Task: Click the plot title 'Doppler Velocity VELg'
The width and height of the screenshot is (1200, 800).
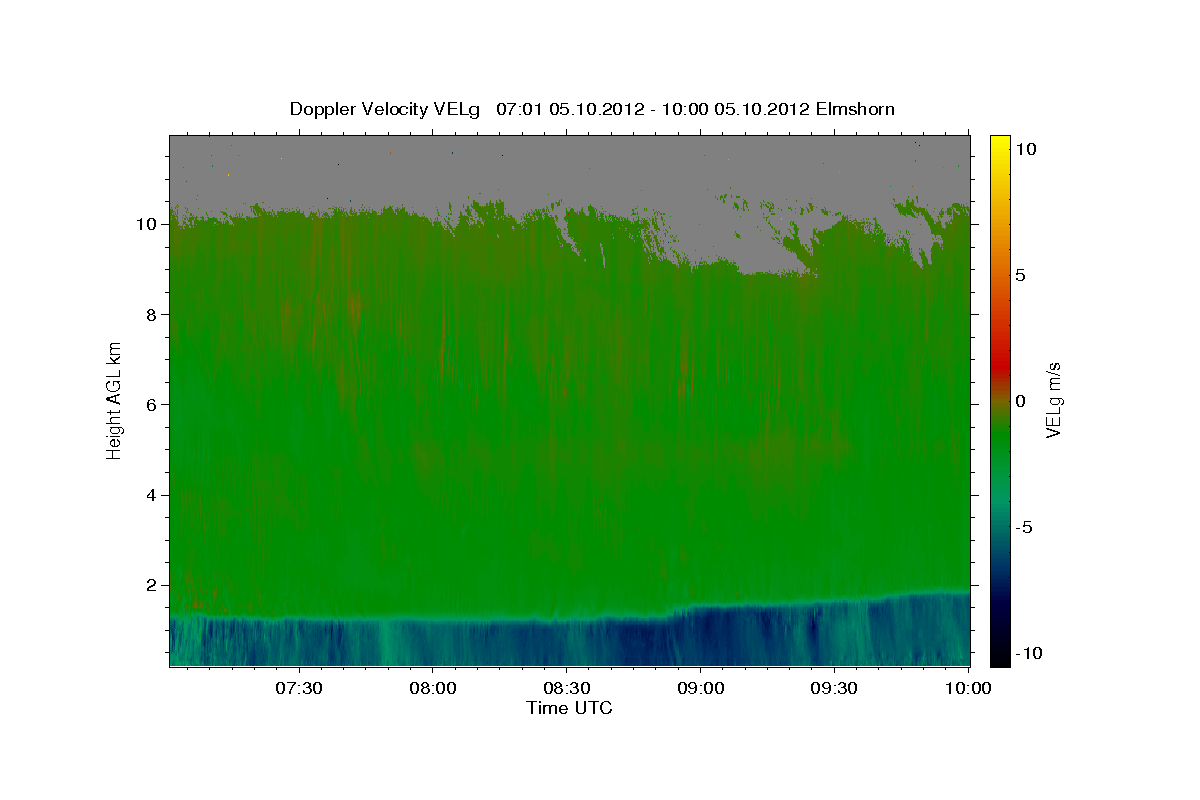Action: click(385, 109)
